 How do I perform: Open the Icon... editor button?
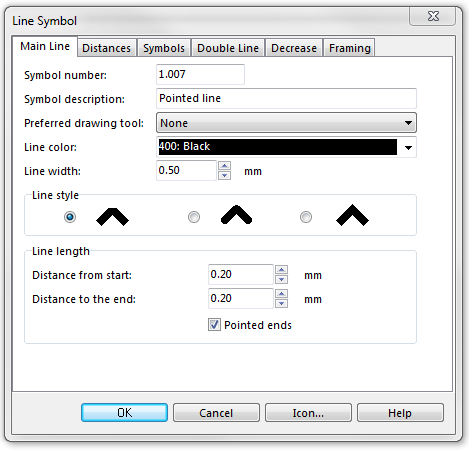(x=308, y=413)
